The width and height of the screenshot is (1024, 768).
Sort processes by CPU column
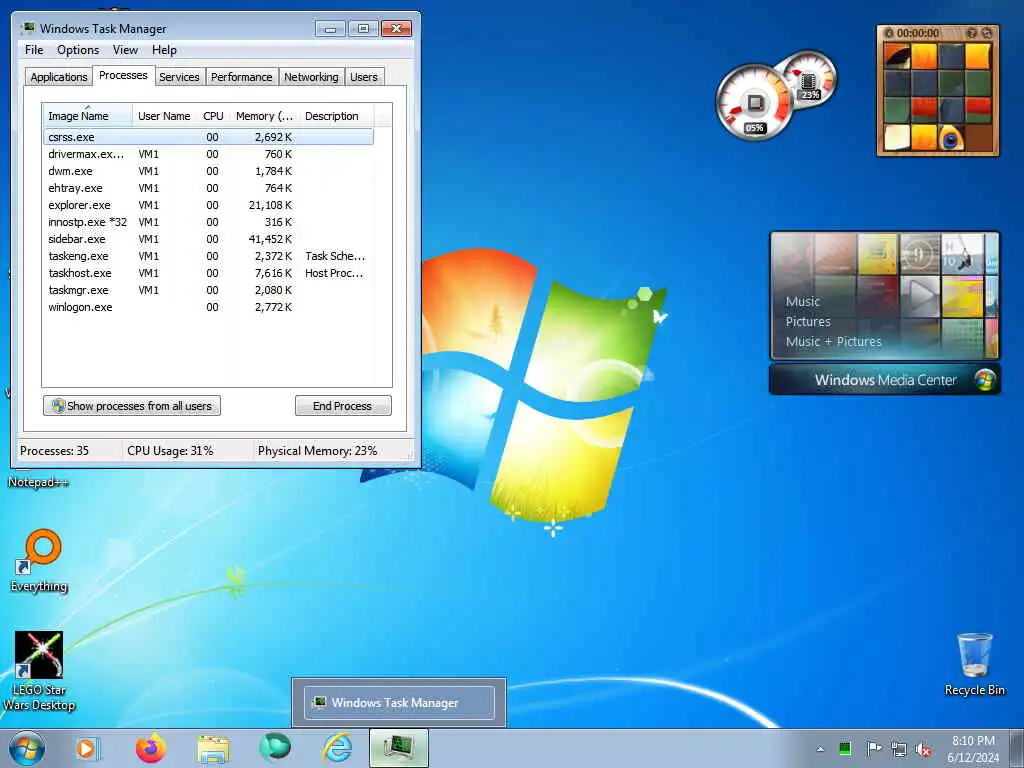[x=213, y=116]
